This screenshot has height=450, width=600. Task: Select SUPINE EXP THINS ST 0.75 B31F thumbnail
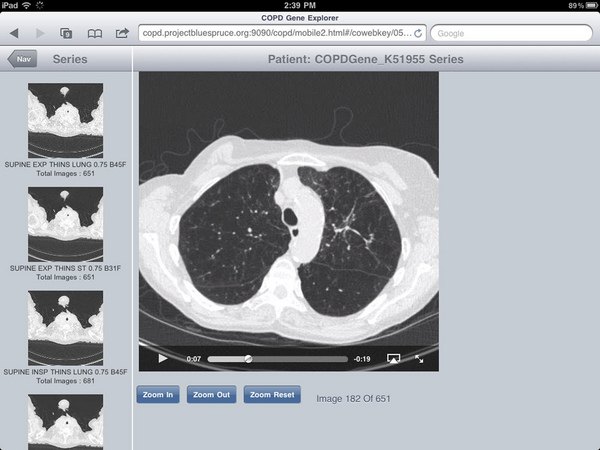pyautogui.click(x=65, y=224)
